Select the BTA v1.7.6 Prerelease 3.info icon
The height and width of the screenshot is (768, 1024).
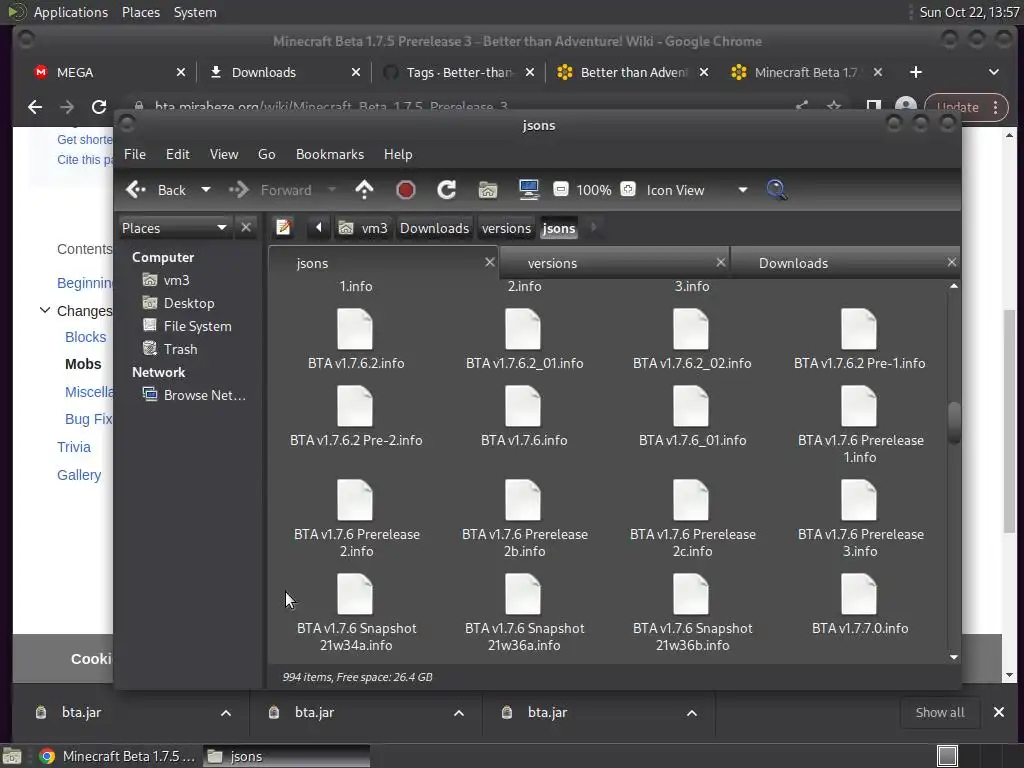coord(858,500)
